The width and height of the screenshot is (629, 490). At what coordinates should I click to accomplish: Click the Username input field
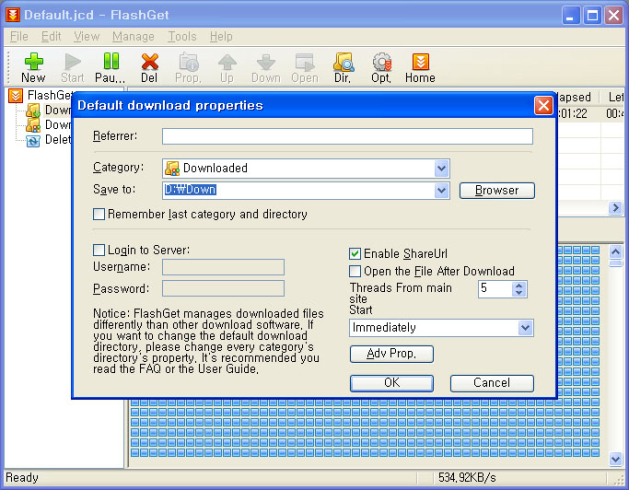[223, 267]
